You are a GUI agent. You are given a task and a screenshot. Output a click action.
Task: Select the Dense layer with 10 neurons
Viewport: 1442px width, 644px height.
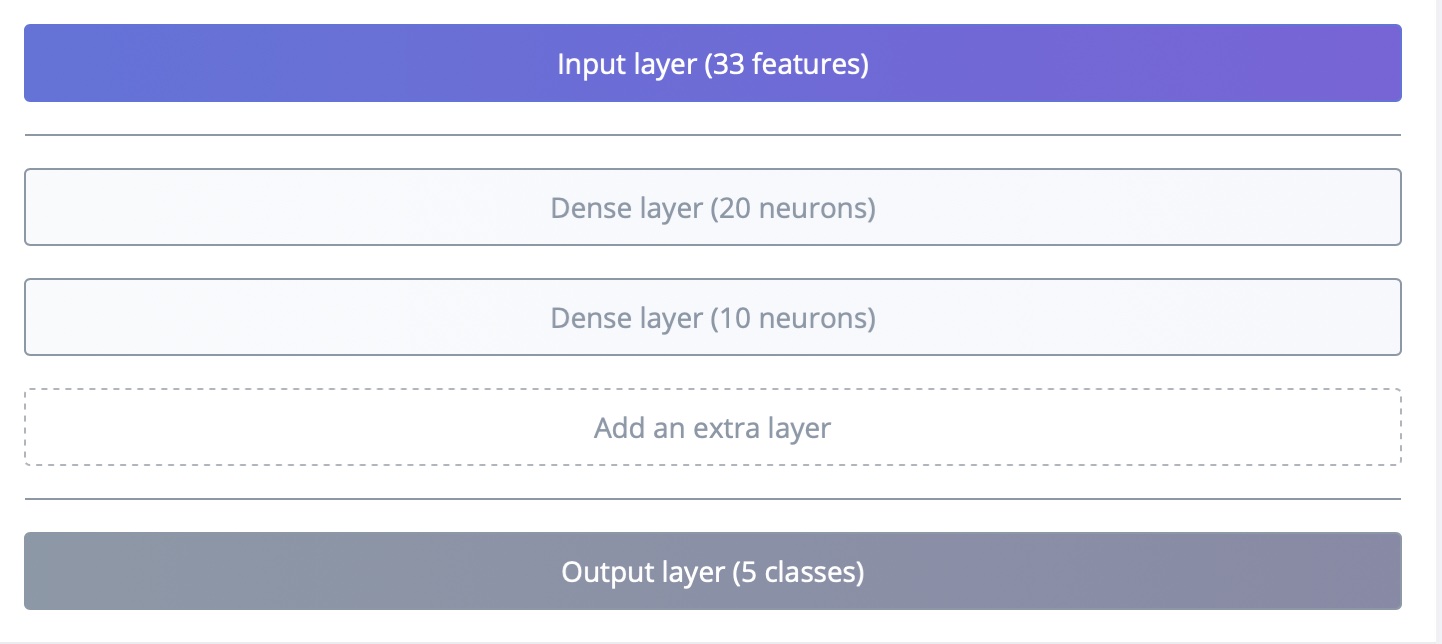pos(712,318)
